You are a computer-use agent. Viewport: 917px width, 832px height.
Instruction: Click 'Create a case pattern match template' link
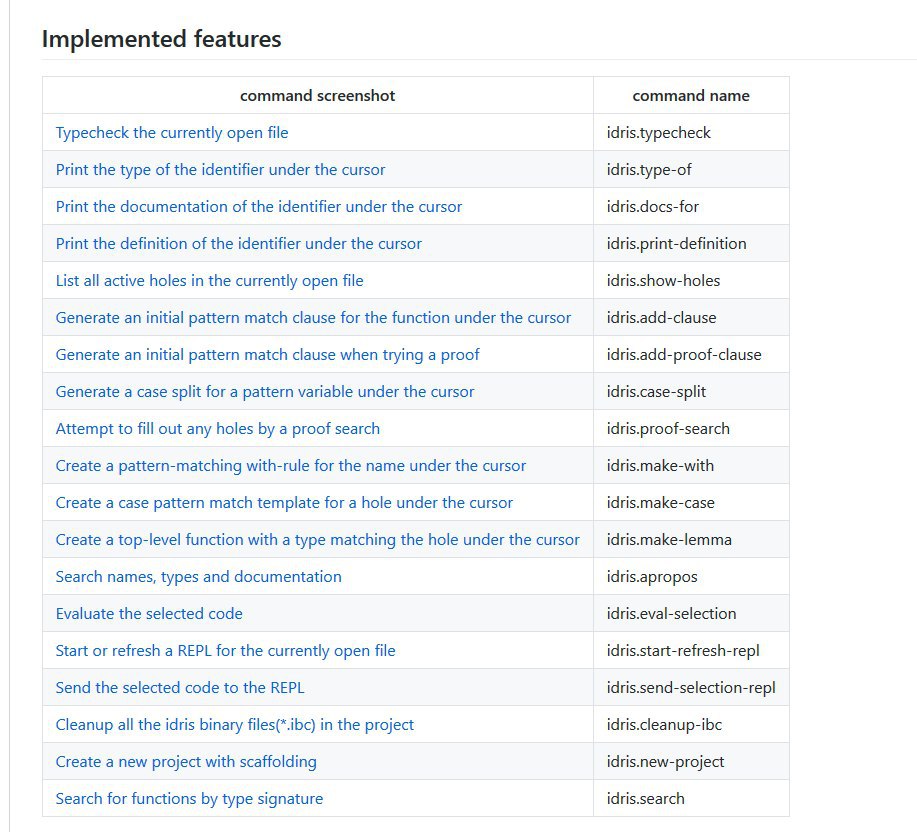tap(284, 503)
